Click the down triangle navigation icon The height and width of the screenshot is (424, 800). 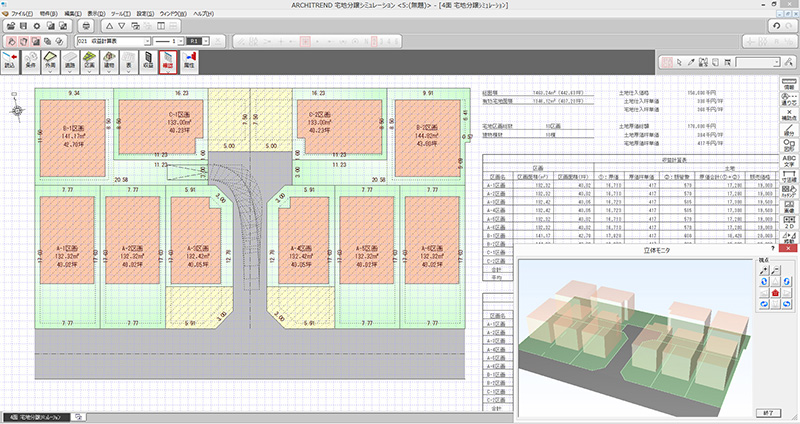pos(122,26)
